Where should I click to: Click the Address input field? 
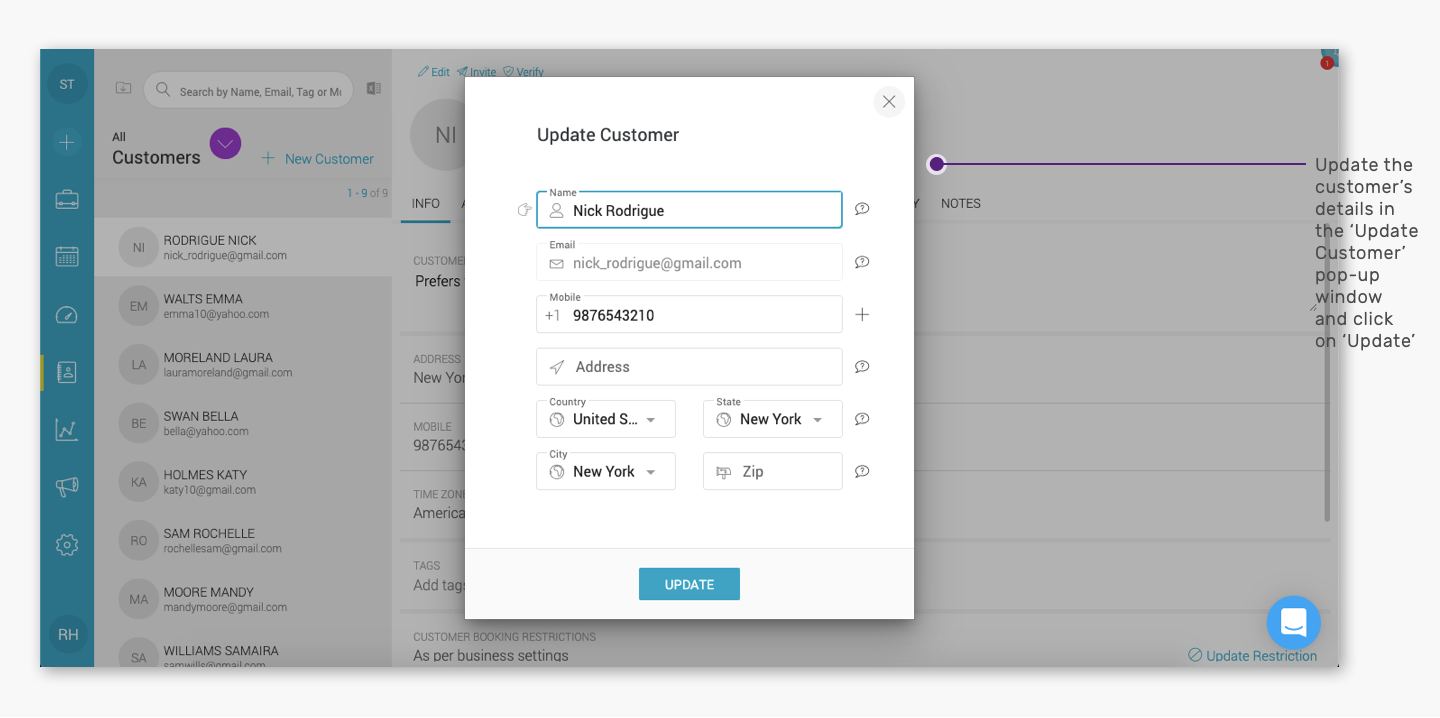689,367
